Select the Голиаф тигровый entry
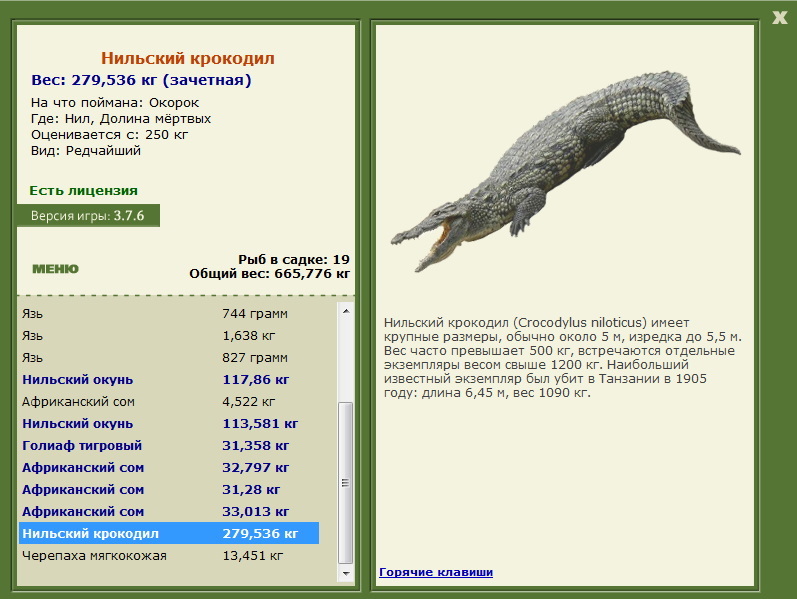797x599 pixels. [x=169, y=445]
